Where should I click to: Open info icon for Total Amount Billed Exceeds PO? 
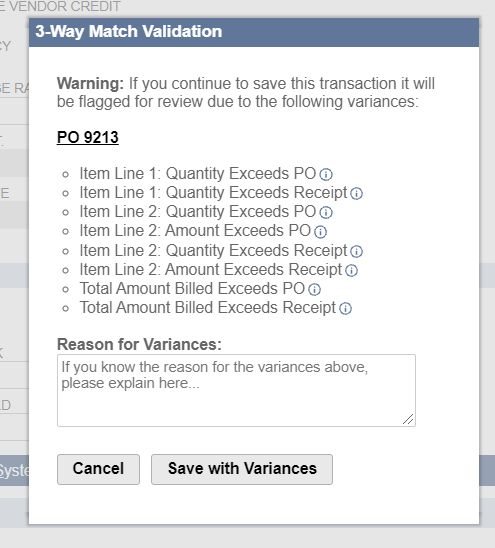click(x=314, y=289)
